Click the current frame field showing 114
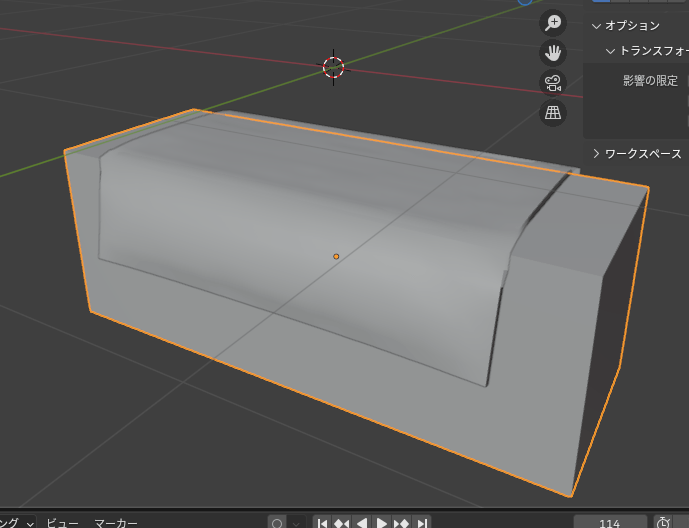The width and height of the screenshot is (689, 528). pyautogui.click(x=610, y=522)
